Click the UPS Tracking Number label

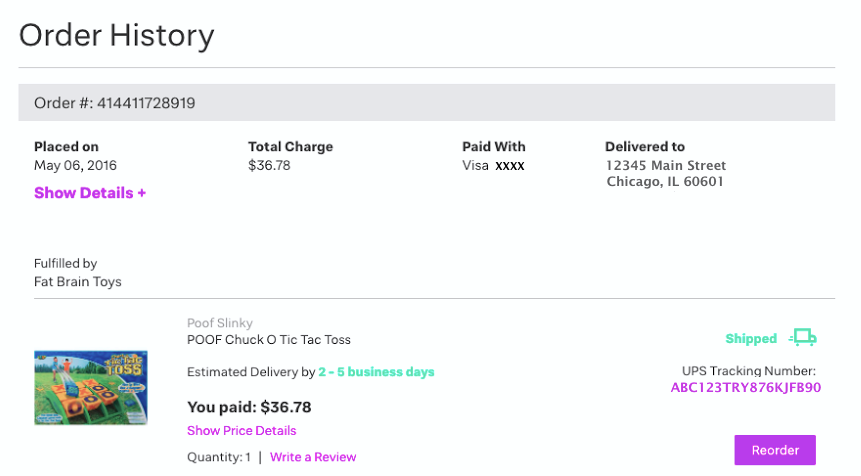[x=749, y=371]
